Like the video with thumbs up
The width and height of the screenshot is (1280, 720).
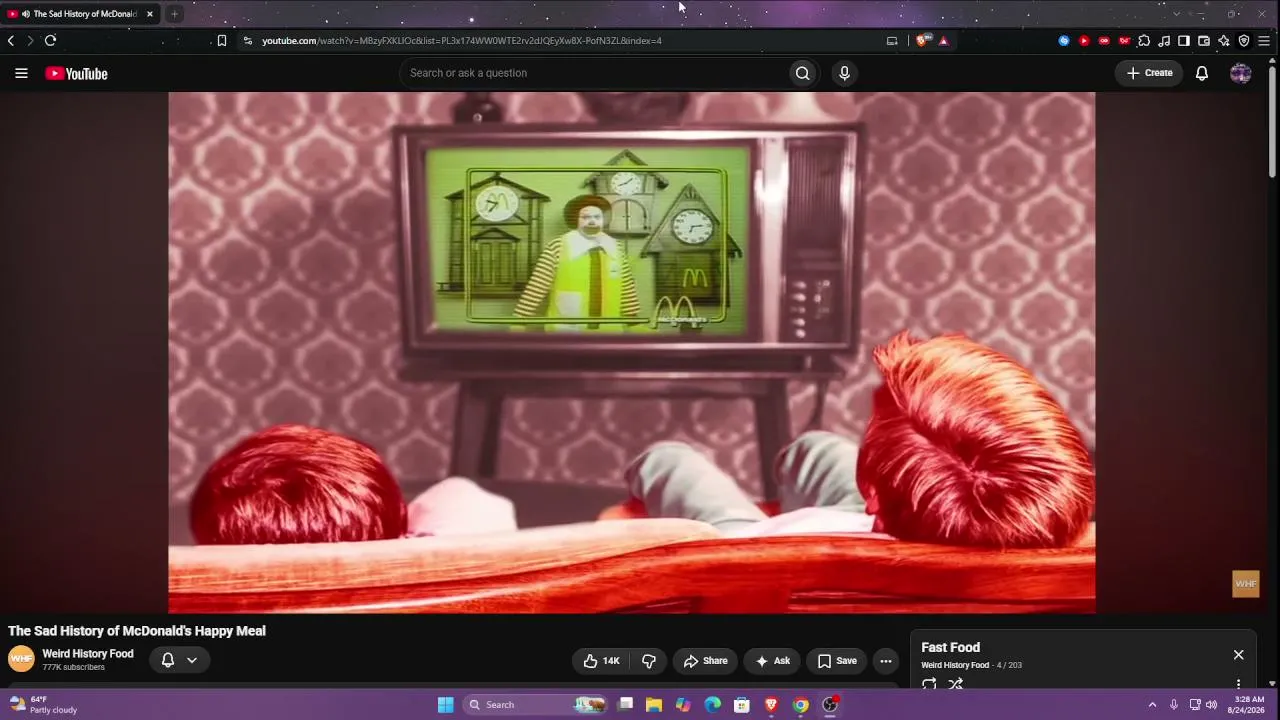601,661
